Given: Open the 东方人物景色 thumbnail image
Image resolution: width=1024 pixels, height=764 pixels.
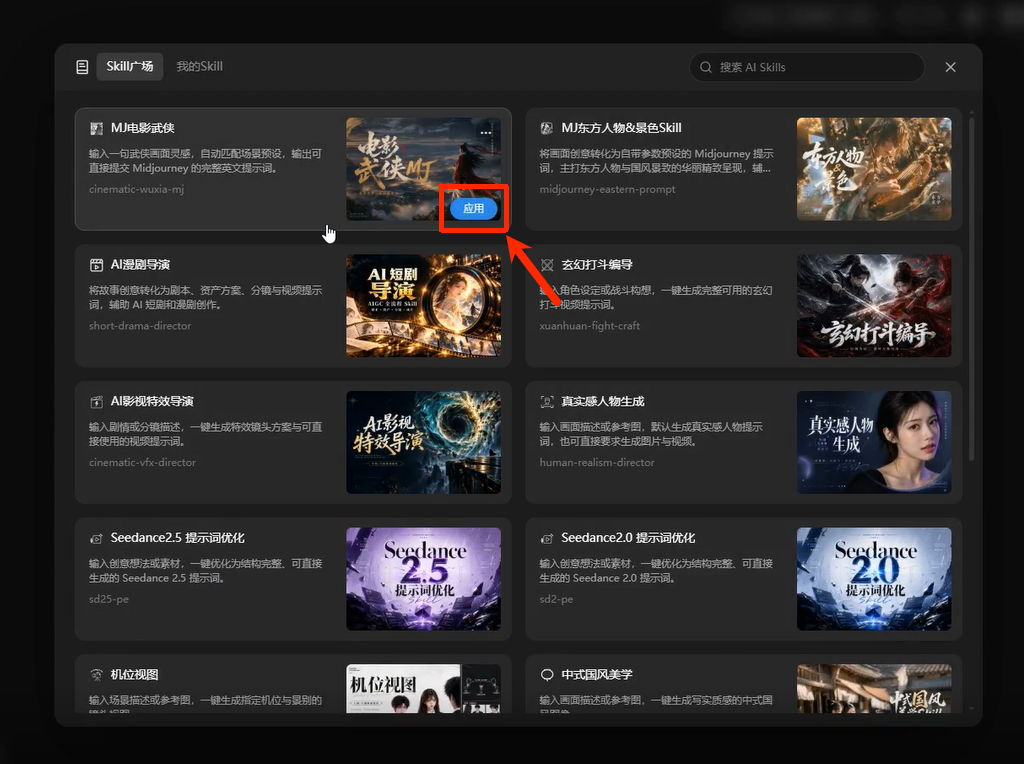Looking at the screenshot, I should pyautogui.click(x=874, y=169).
